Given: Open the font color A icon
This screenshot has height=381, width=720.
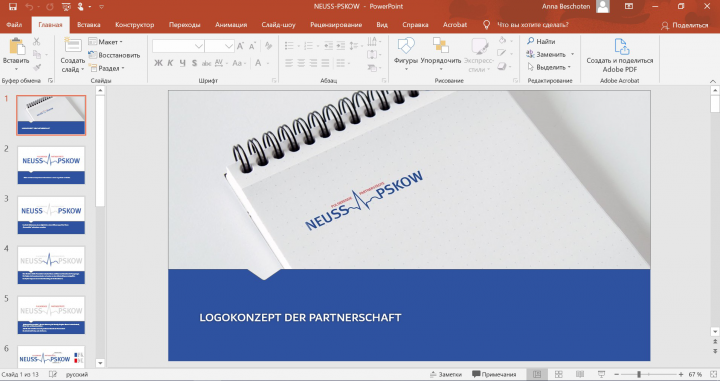Looking at the screenshot, I should 258,63.
